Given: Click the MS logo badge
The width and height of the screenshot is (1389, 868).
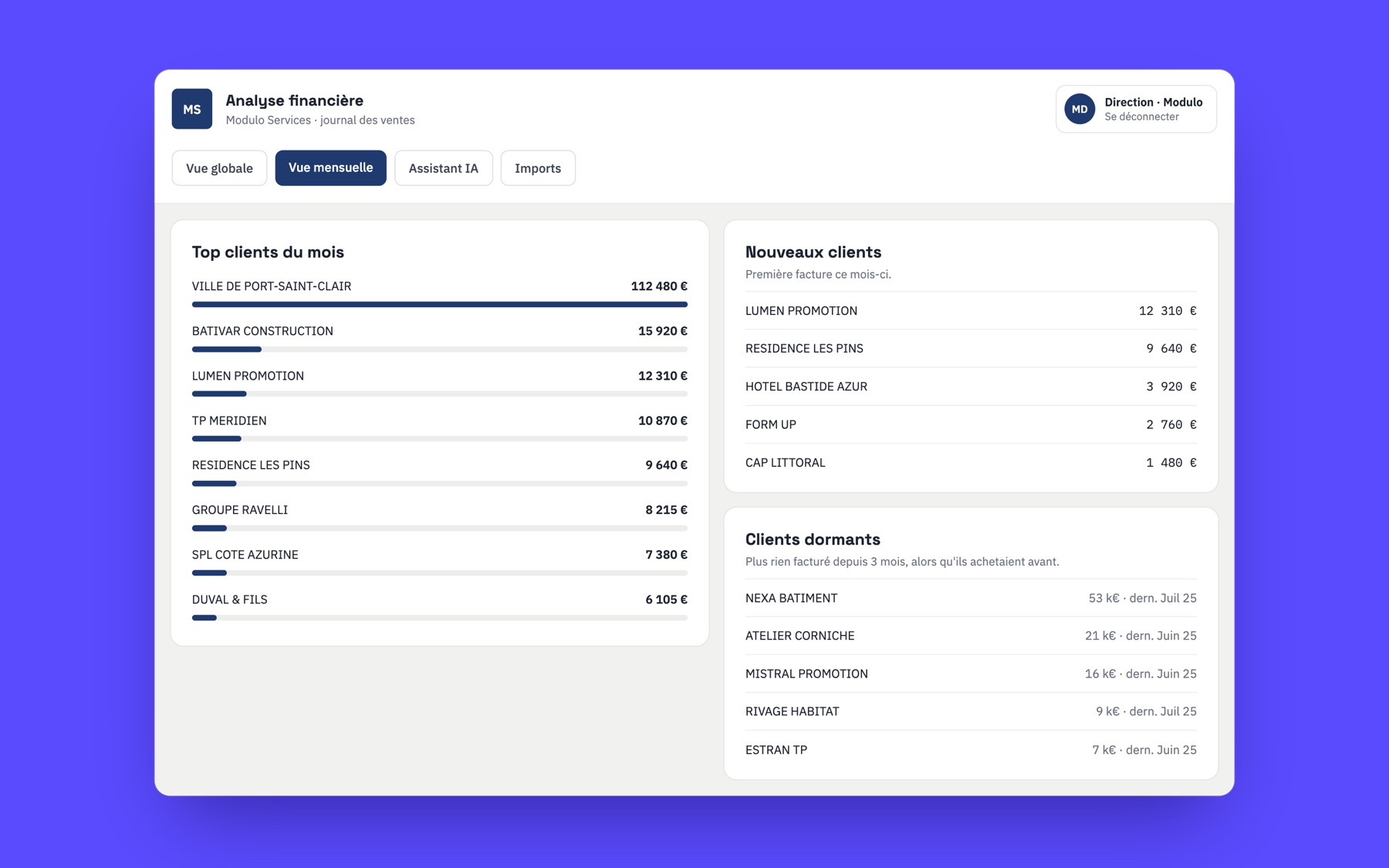Looking at the screenshot, I should [x=191, y=109].
